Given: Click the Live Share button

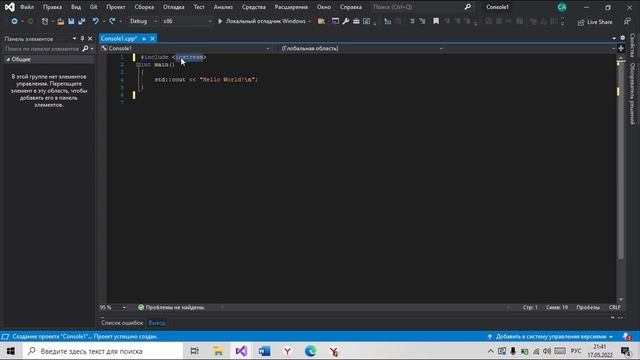Looking at the screenshot, I should pos(595,22).
